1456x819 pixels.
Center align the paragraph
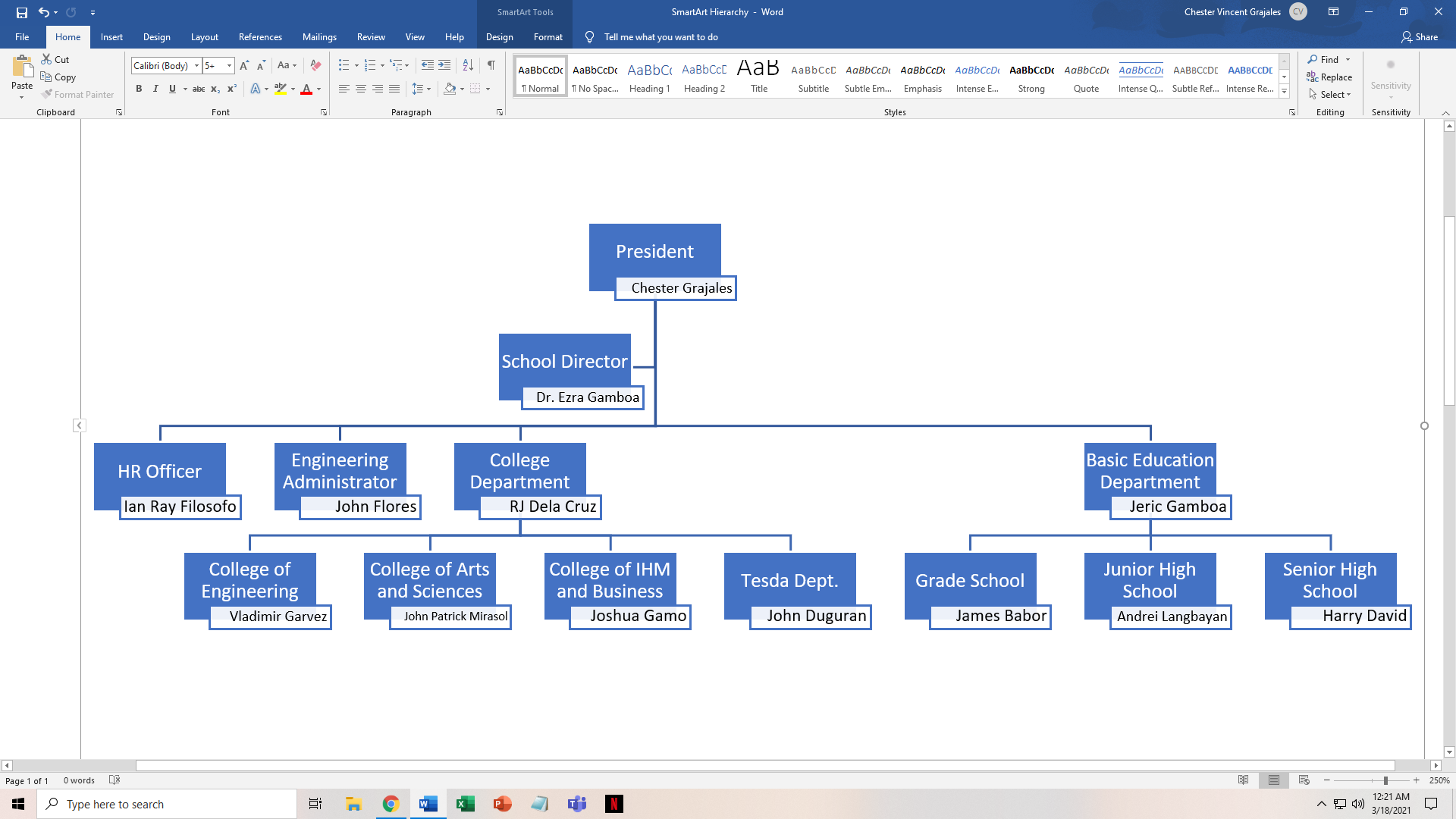coord(360,89)
